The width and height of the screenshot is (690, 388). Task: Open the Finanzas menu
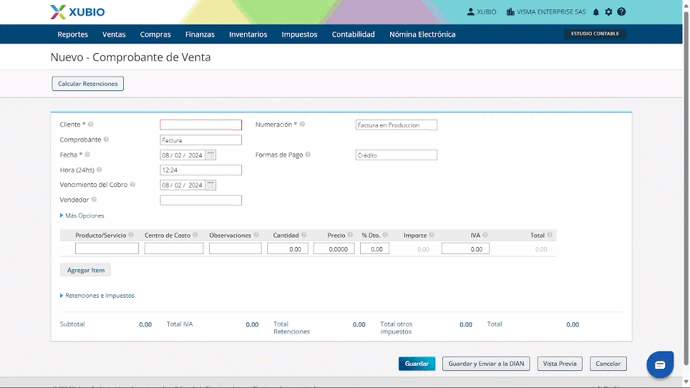(x=200, y=34)
